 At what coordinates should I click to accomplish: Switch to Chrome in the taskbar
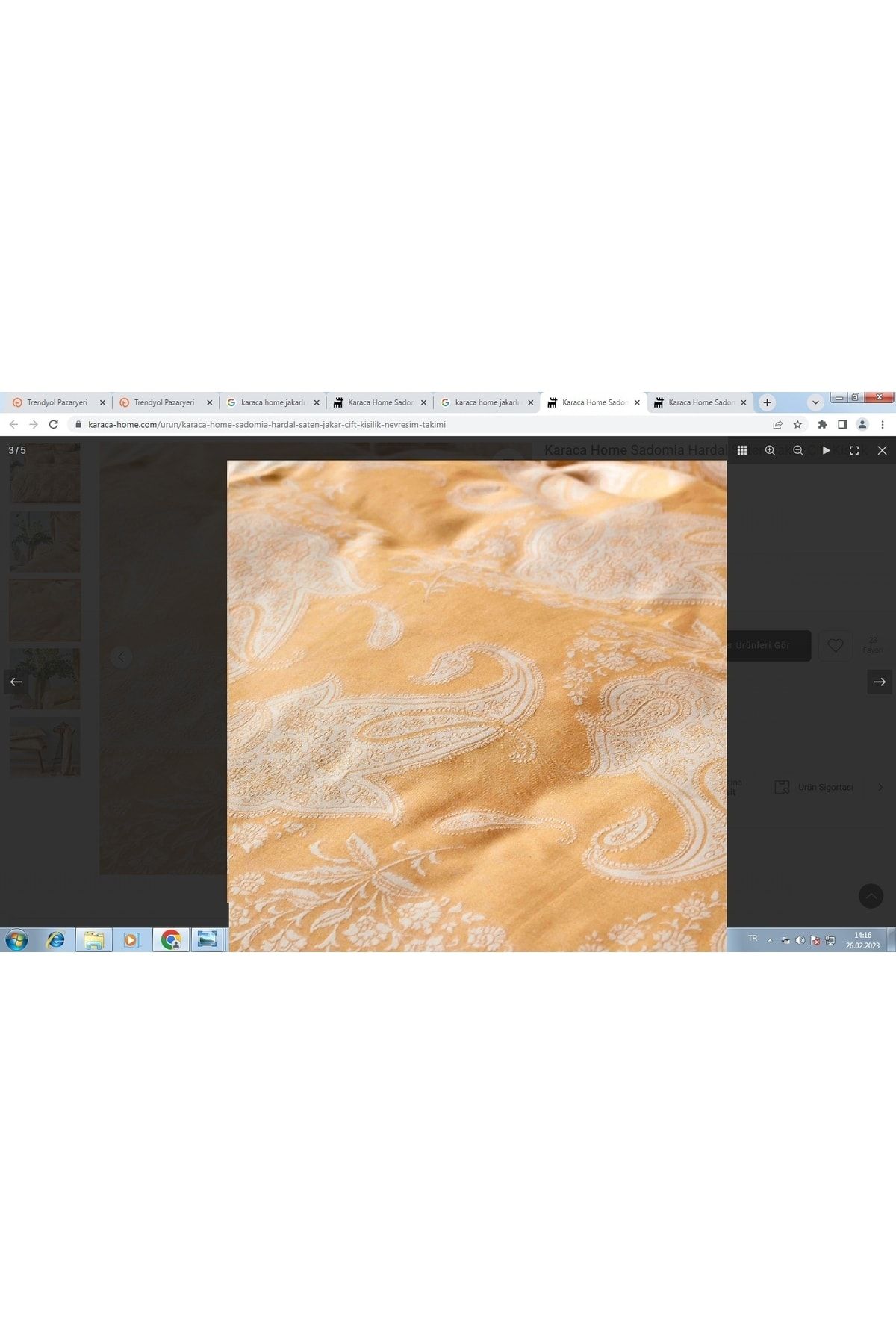(171, 939)
